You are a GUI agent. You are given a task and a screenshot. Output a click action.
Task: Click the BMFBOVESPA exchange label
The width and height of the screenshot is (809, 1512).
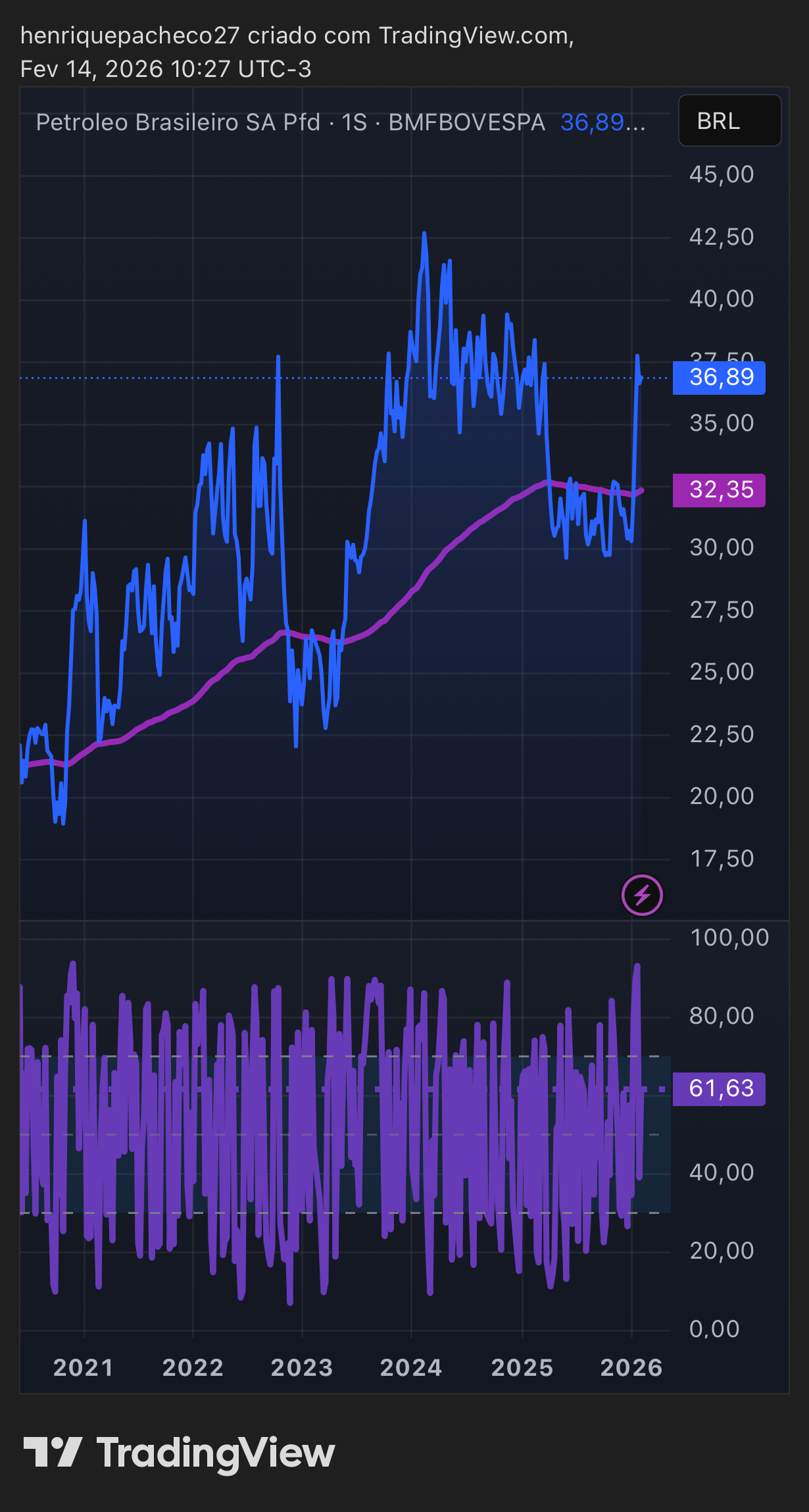[467, 122]
